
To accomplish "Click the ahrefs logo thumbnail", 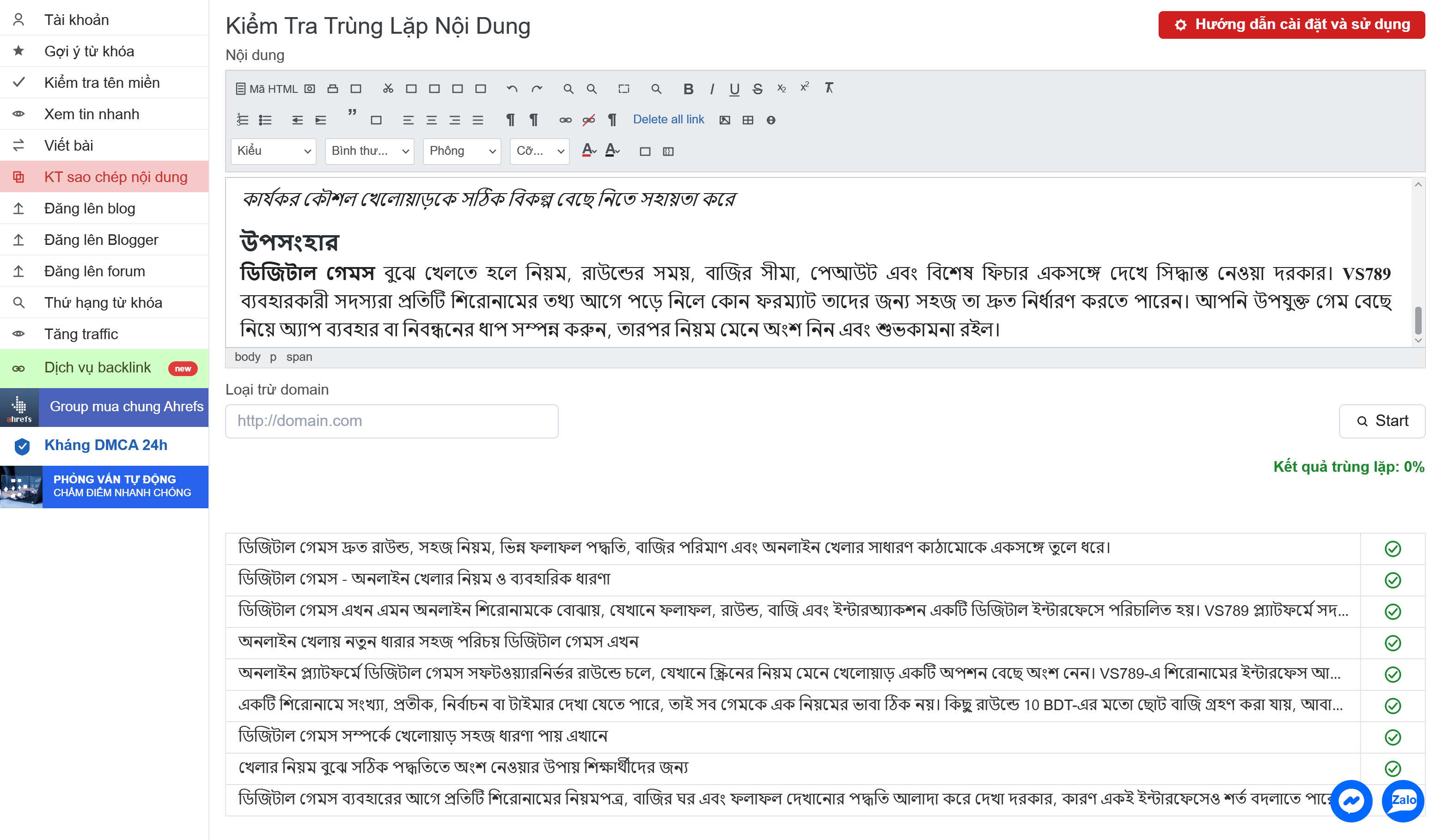I will tap(19, 408).
